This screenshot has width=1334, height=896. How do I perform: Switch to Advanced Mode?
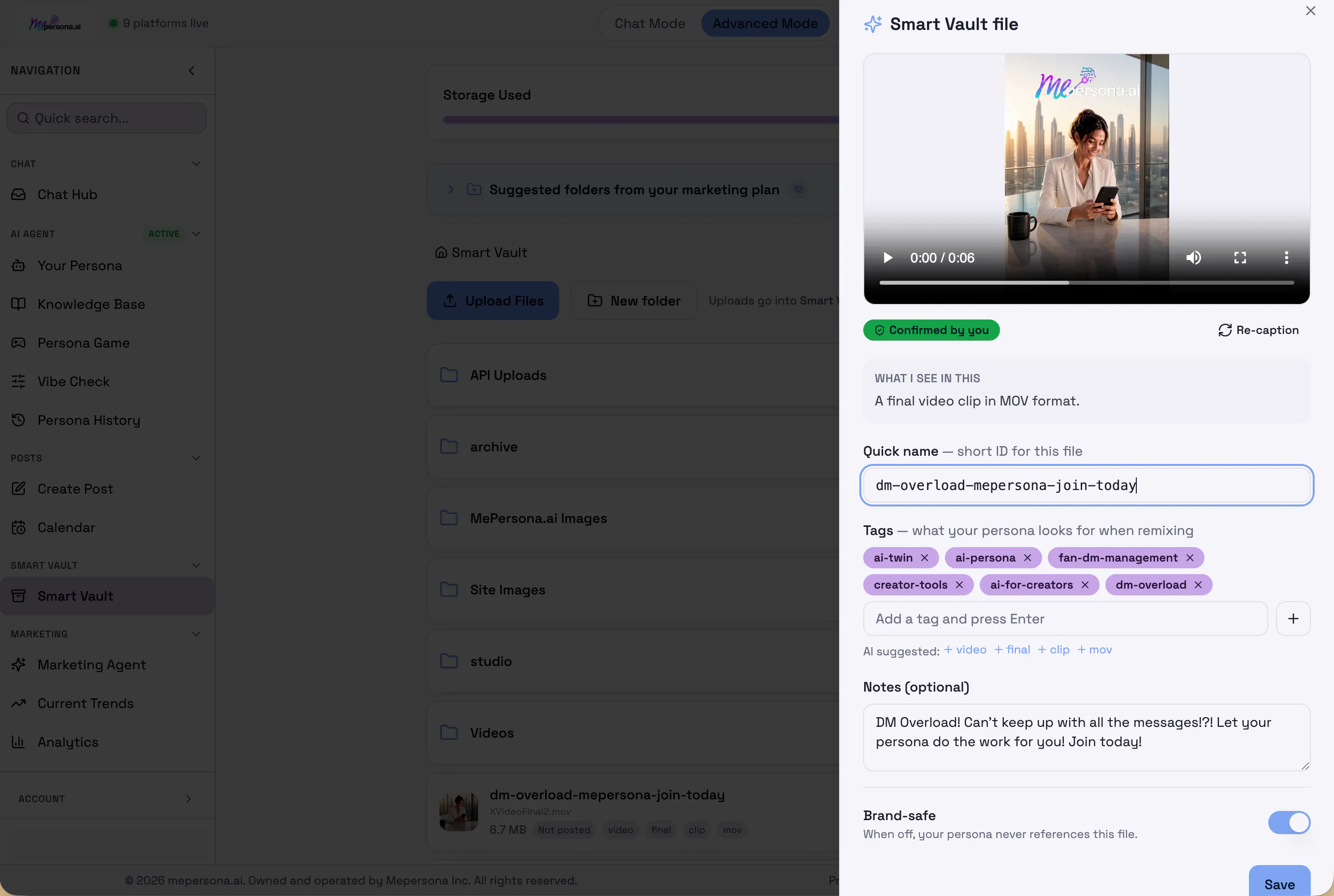point(765,23)
